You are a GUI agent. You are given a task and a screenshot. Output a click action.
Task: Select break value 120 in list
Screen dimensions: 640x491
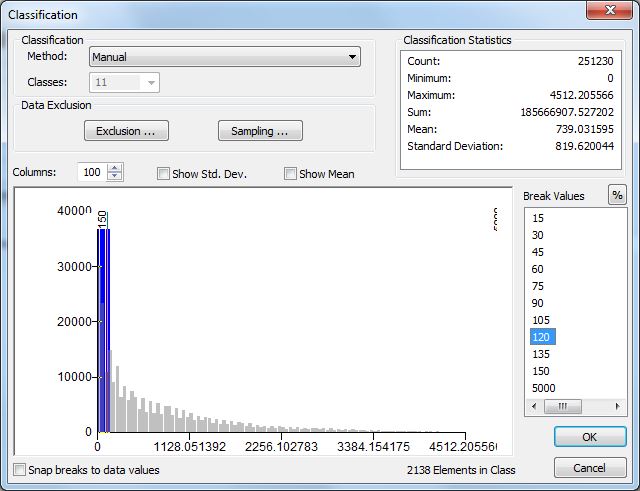[539, 338]
